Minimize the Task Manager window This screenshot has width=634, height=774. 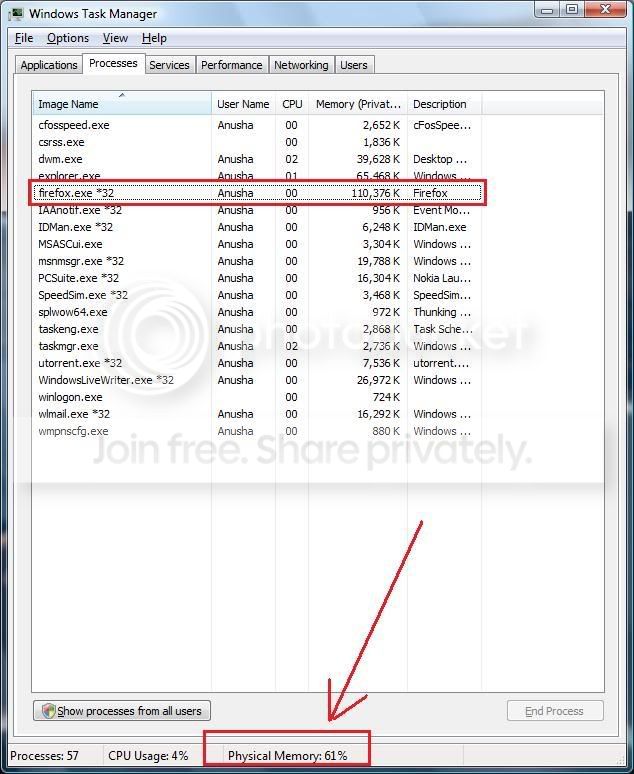(547, 10)
